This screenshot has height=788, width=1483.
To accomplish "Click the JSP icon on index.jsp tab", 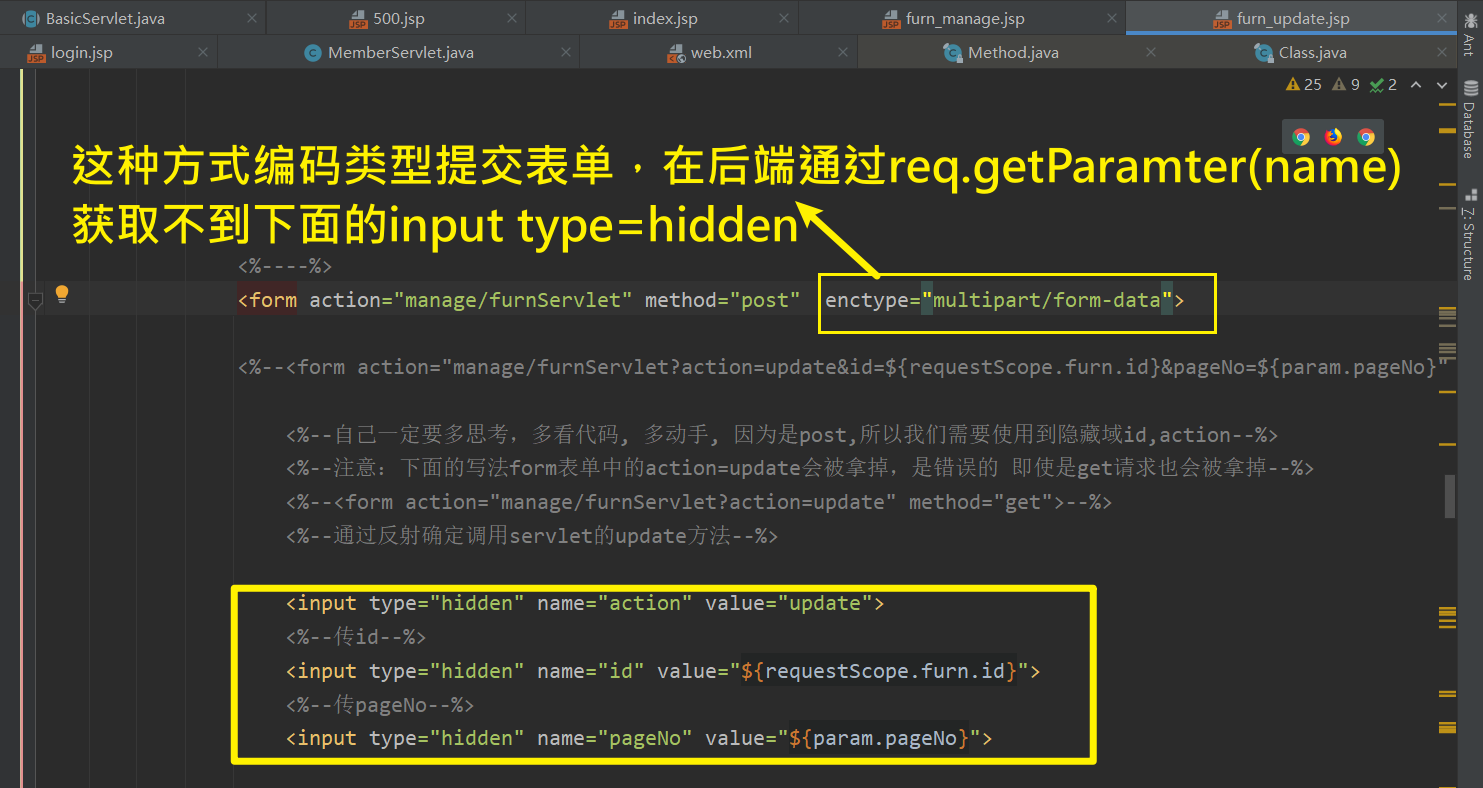I will pyautogui.click(x=618, y=19).
